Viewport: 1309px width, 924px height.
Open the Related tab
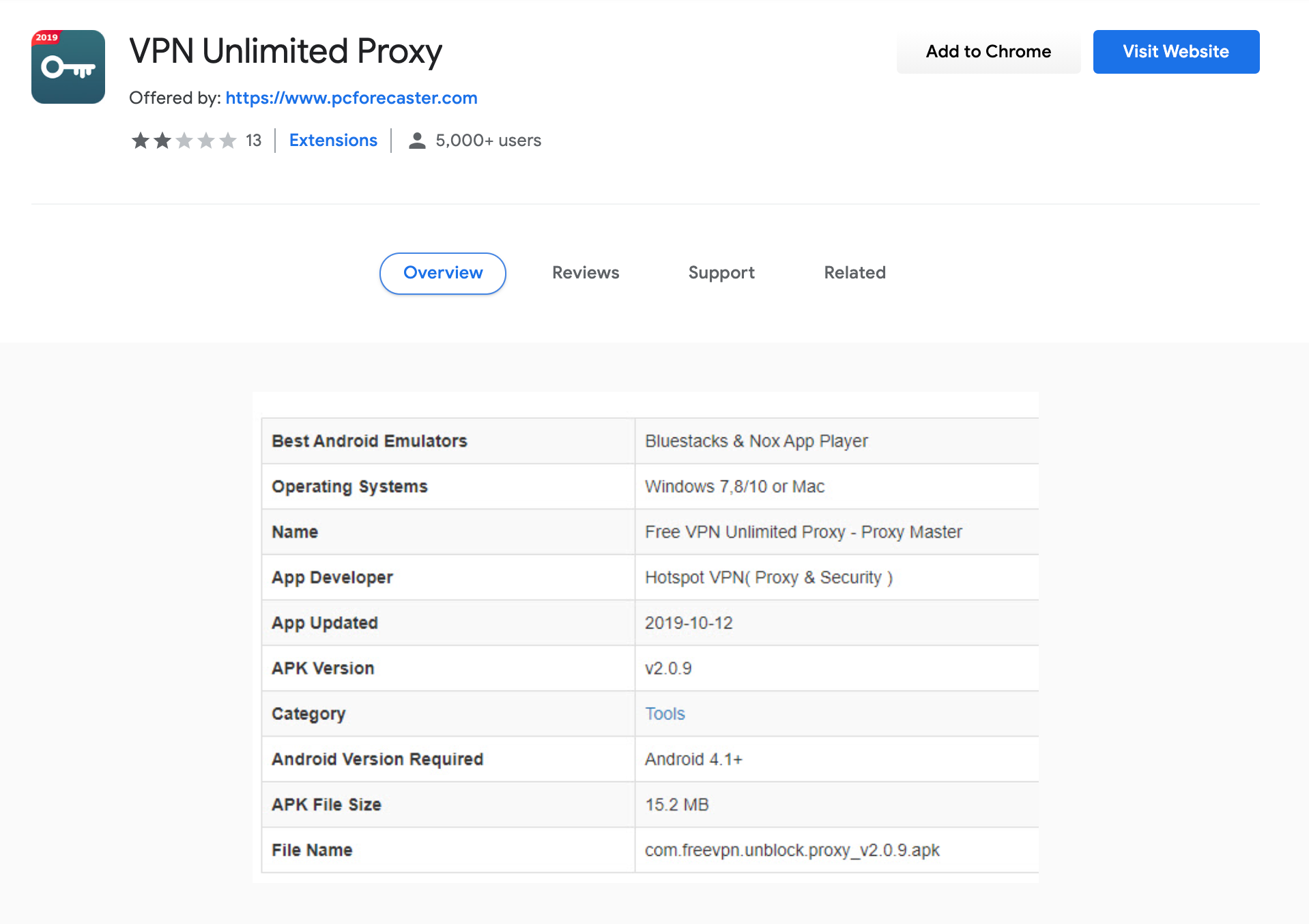tap(854, 273)
